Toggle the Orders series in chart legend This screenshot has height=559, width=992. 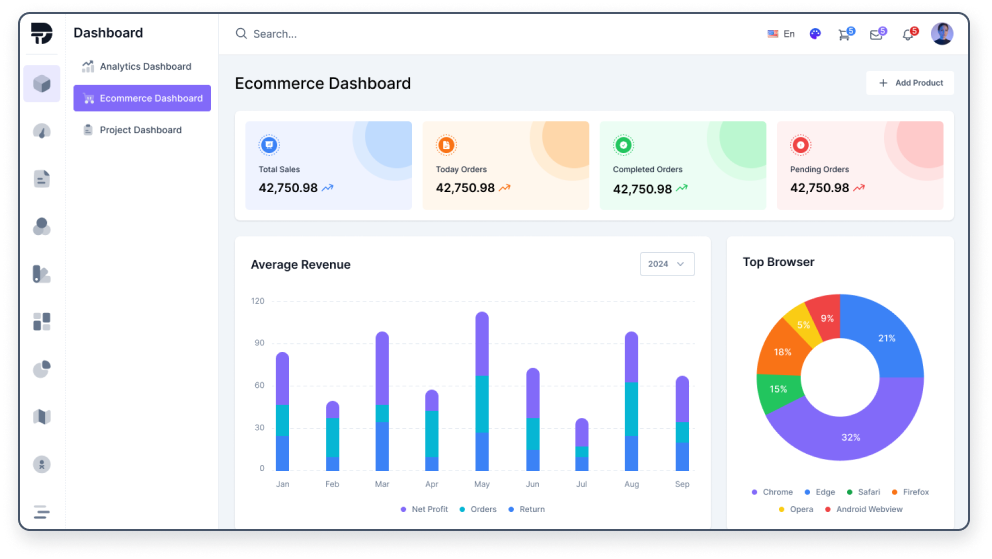(x=482, y=509)
